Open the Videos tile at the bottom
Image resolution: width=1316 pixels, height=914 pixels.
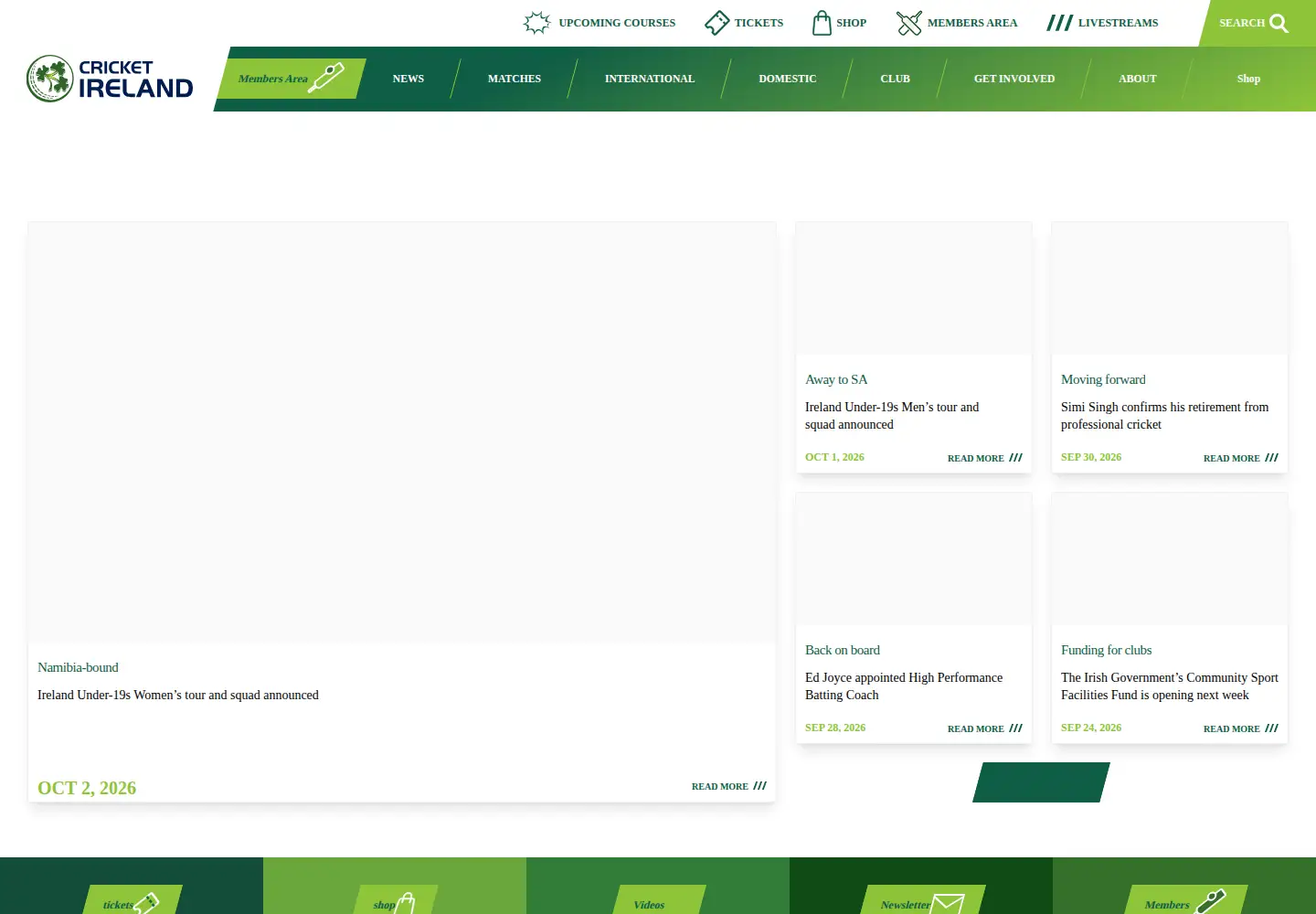click(x=658, y=886)
